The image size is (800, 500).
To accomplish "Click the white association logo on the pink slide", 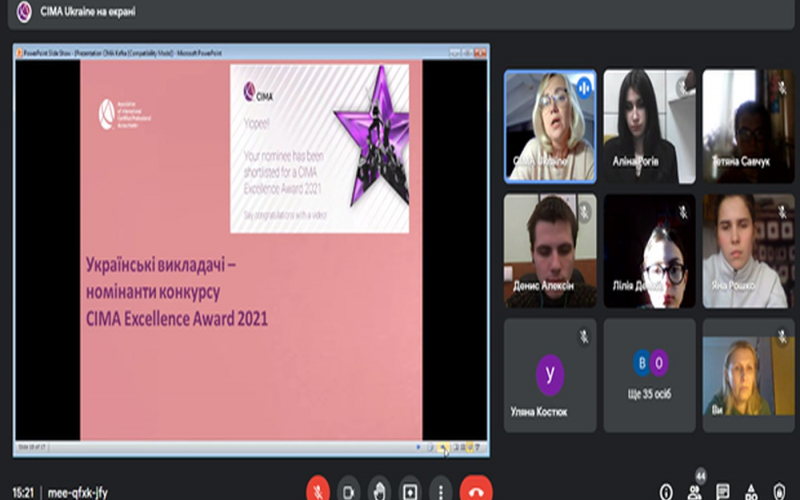I will [x=124, y=114].
